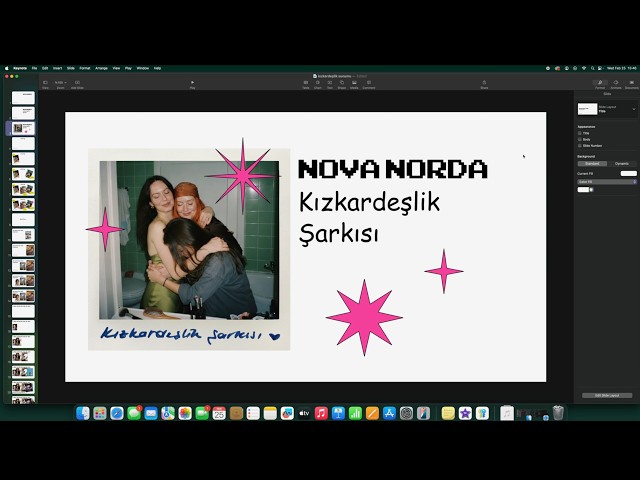
Task: Open the Apple menu
Action: pyautogui.click(x=7, y=68)
